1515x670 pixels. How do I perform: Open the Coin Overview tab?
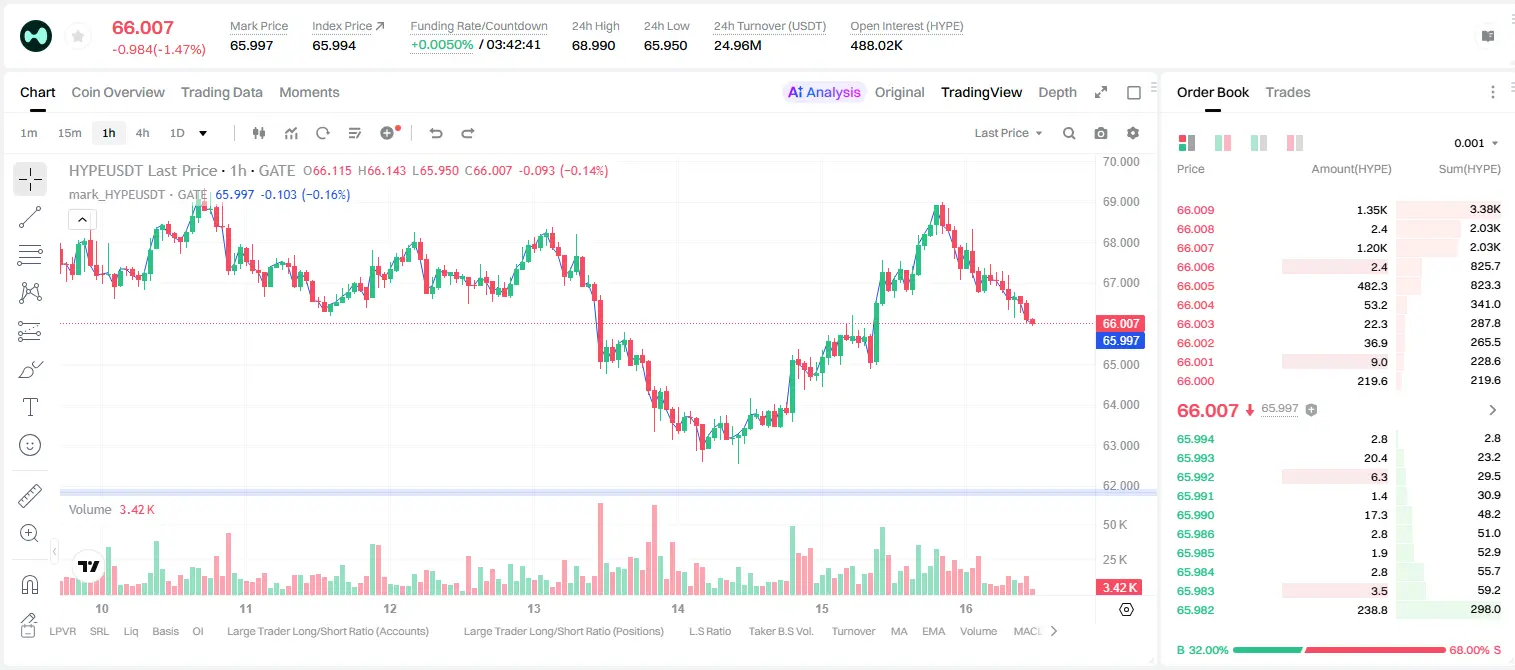click(118, 92)
